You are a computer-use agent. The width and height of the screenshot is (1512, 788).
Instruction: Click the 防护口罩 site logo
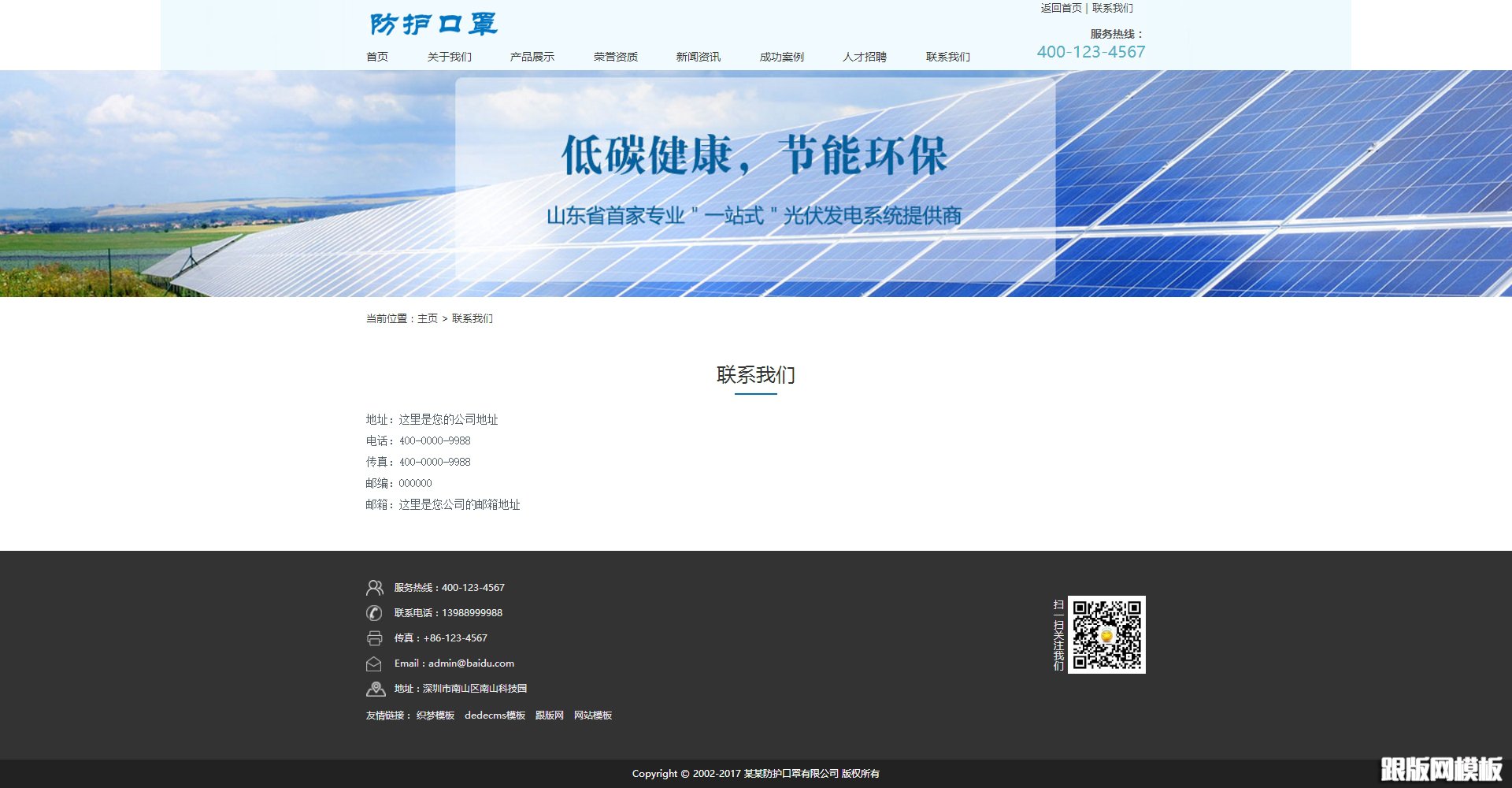(433, 24)
